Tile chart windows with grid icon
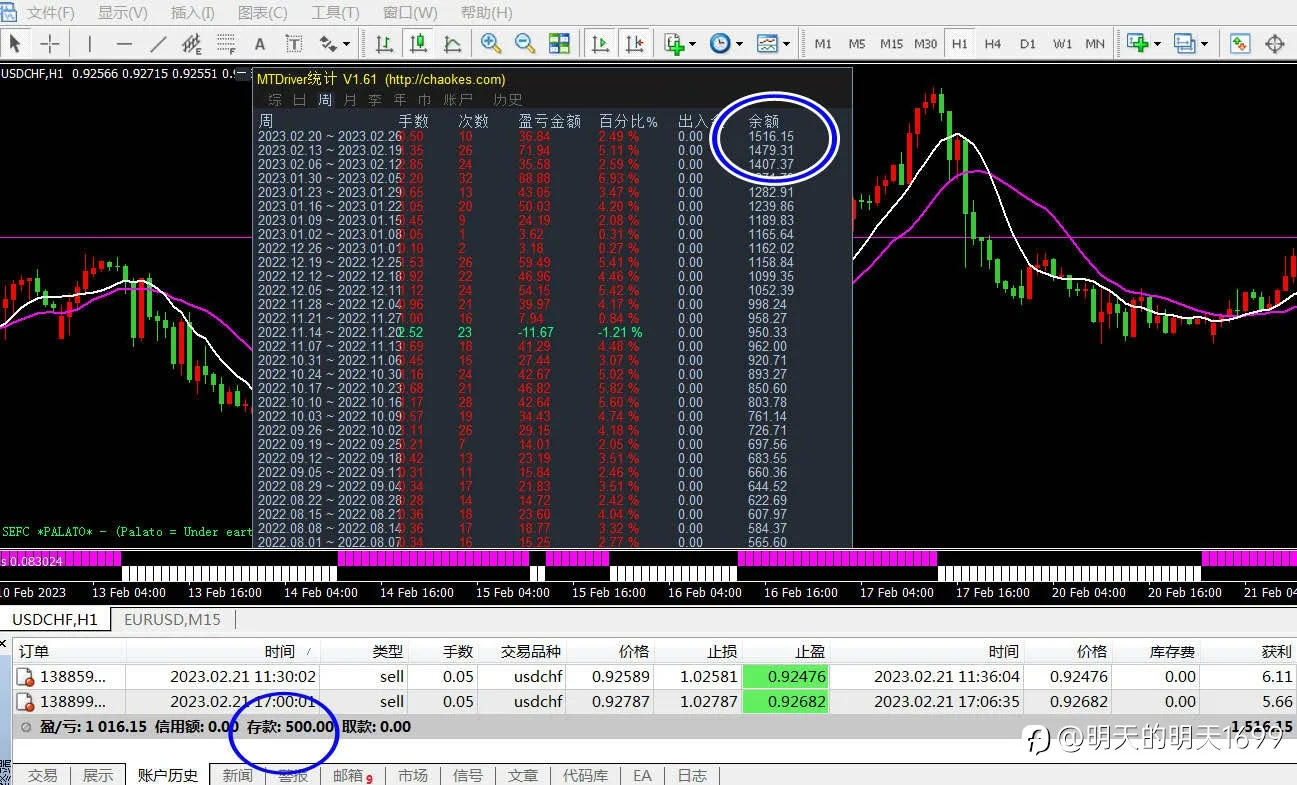Screen dimensions: 1297x785 coord(559,44)
